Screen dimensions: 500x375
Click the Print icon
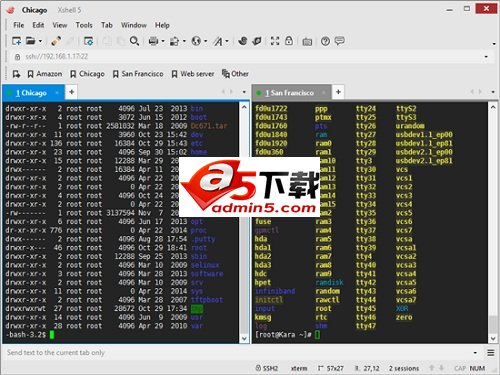pos(153,41)
